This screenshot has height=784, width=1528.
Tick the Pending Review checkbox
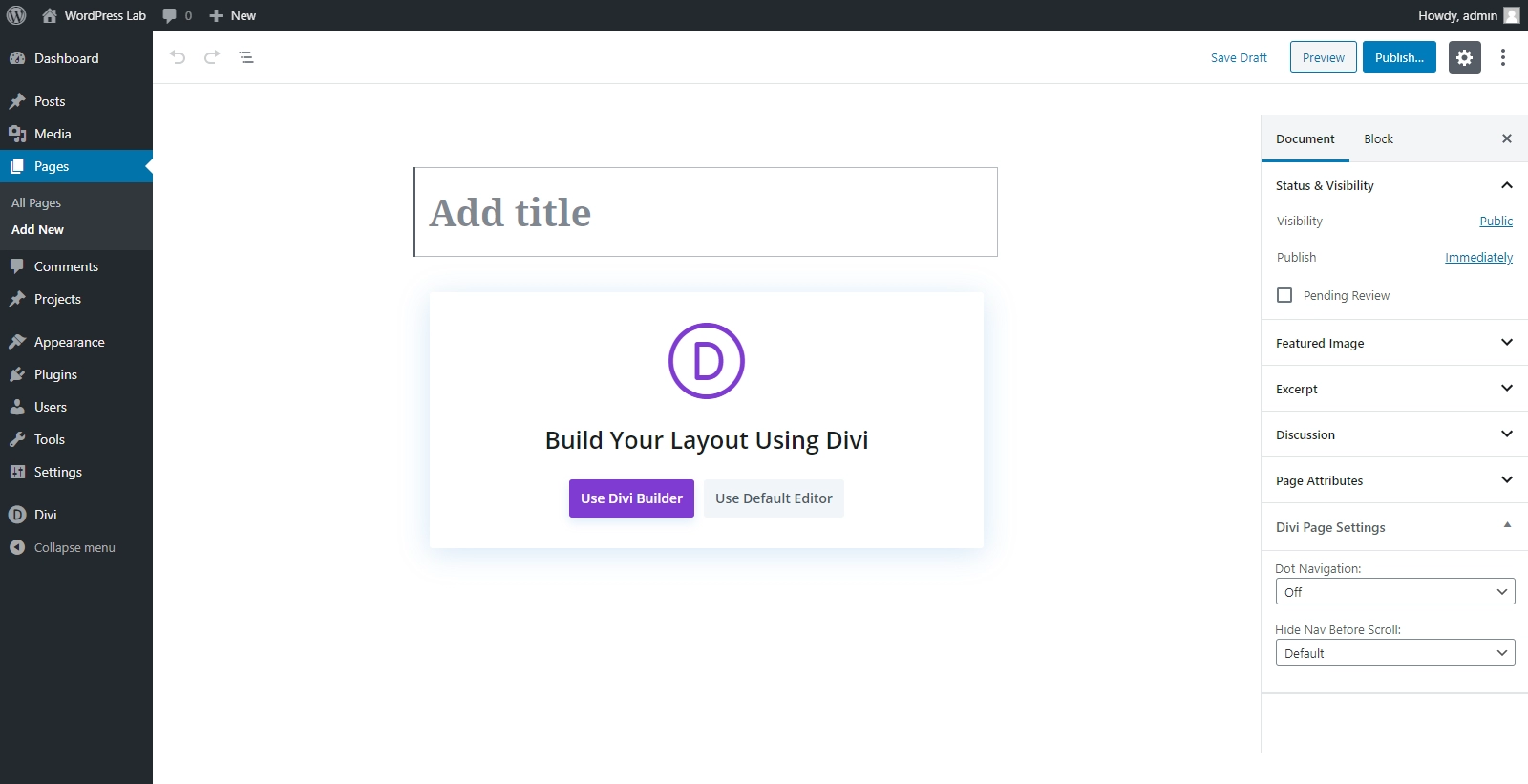(1284, 295)
